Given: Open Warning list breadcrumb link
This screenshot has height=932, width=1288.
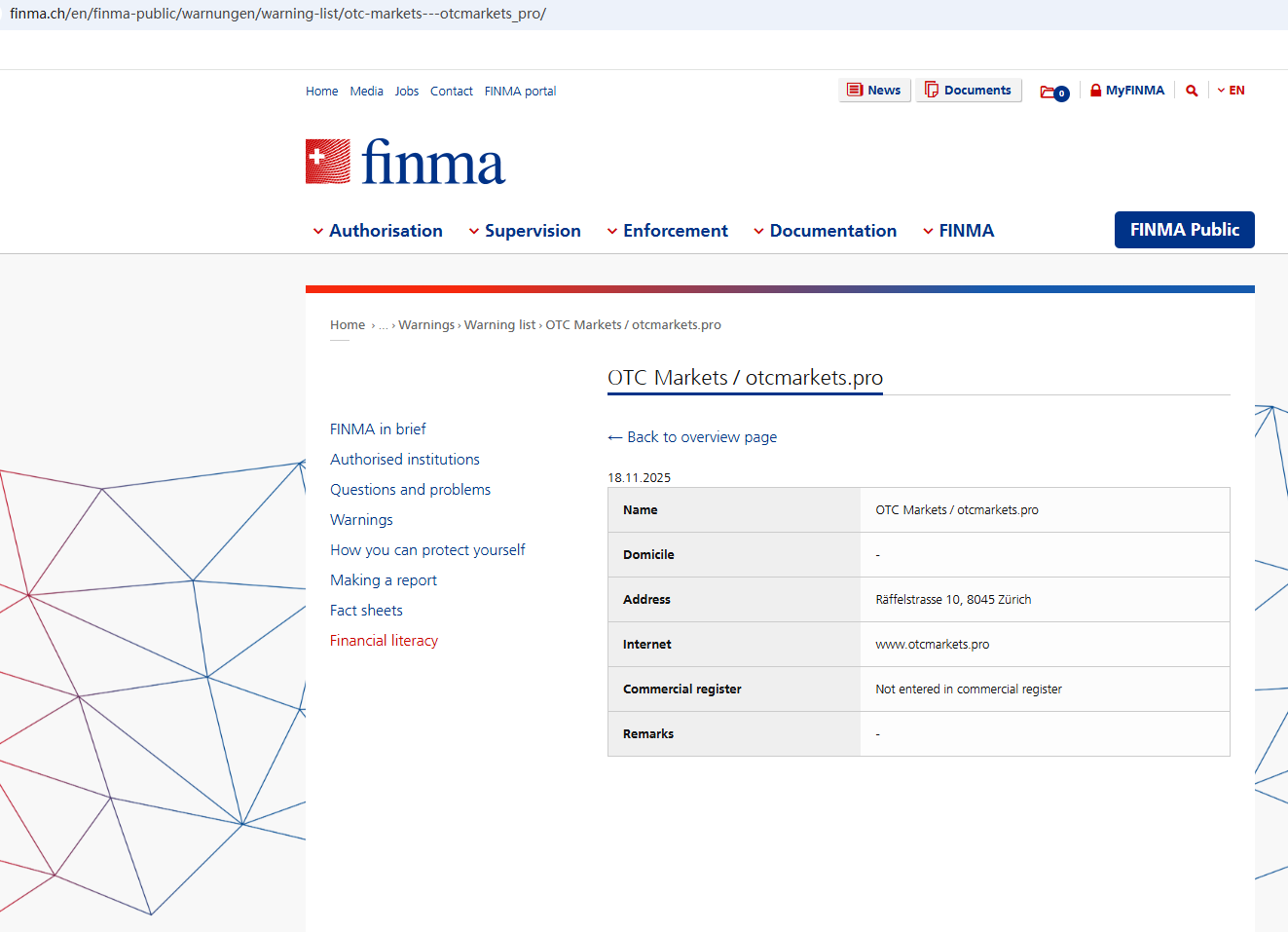Looking at the screenshot, I should 499,325.
